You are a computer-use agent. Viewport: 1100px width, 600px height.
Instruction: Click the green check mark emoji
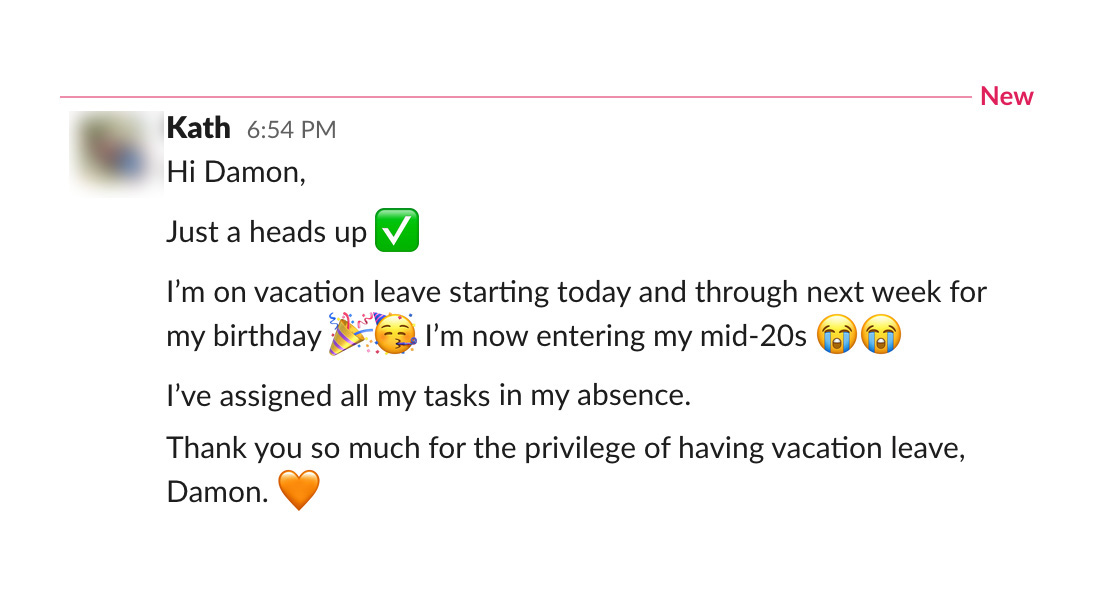tap(396, 232)
